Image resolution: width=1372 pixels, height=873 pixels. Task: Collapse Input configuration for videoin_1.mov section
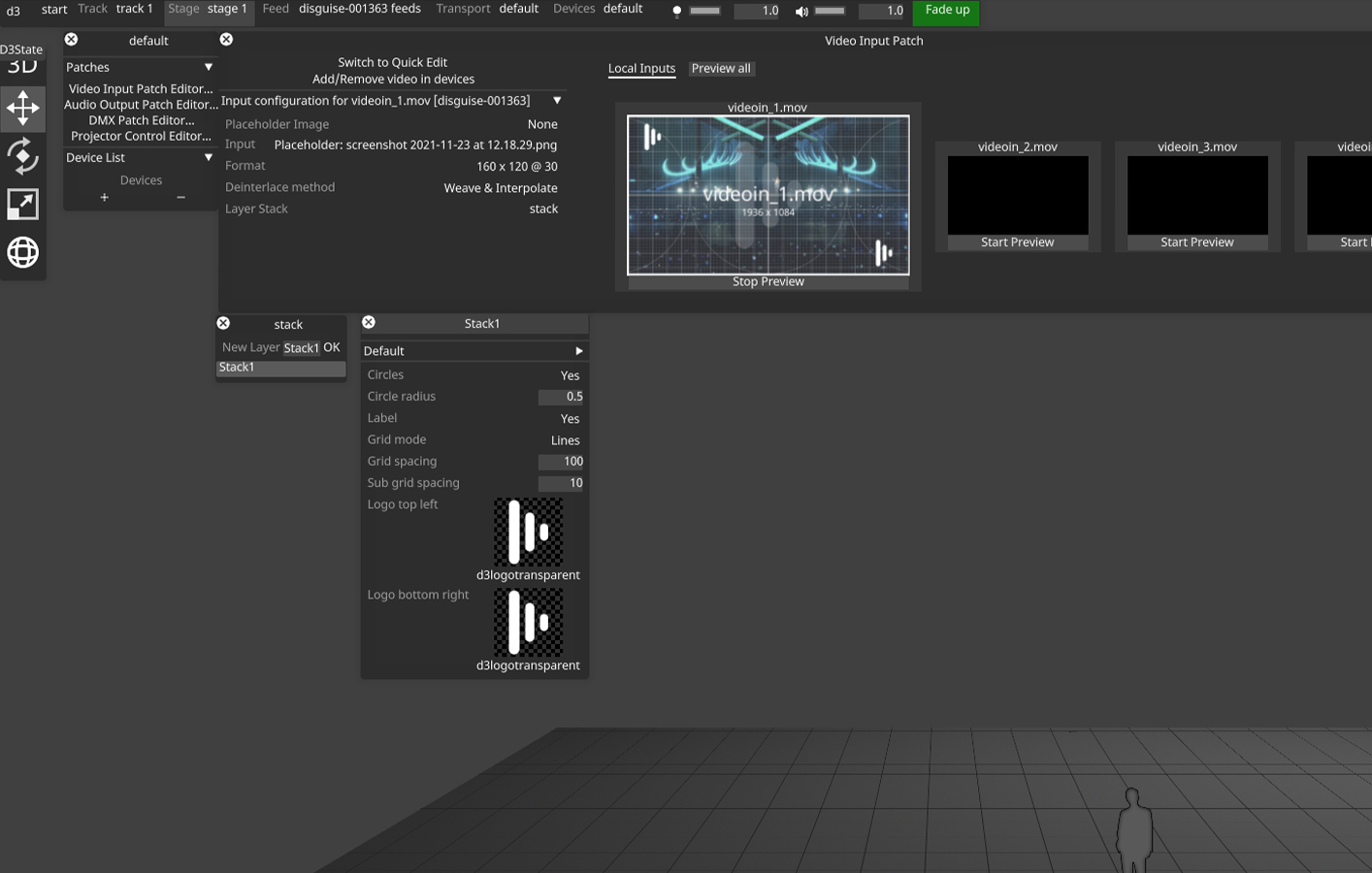pyautogui.click(x=557, y=101)
